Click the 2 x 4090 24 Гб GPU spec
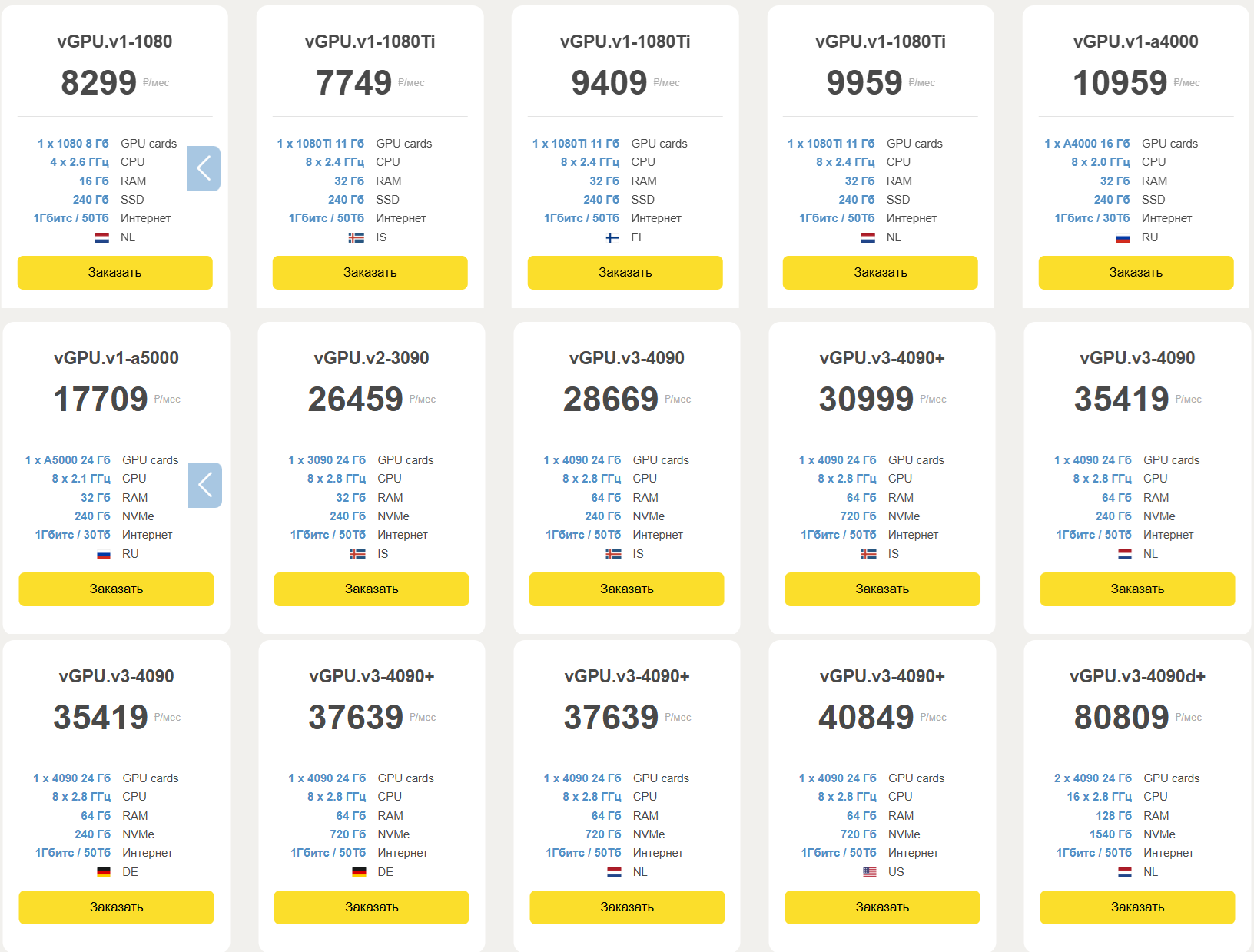 1093,778
